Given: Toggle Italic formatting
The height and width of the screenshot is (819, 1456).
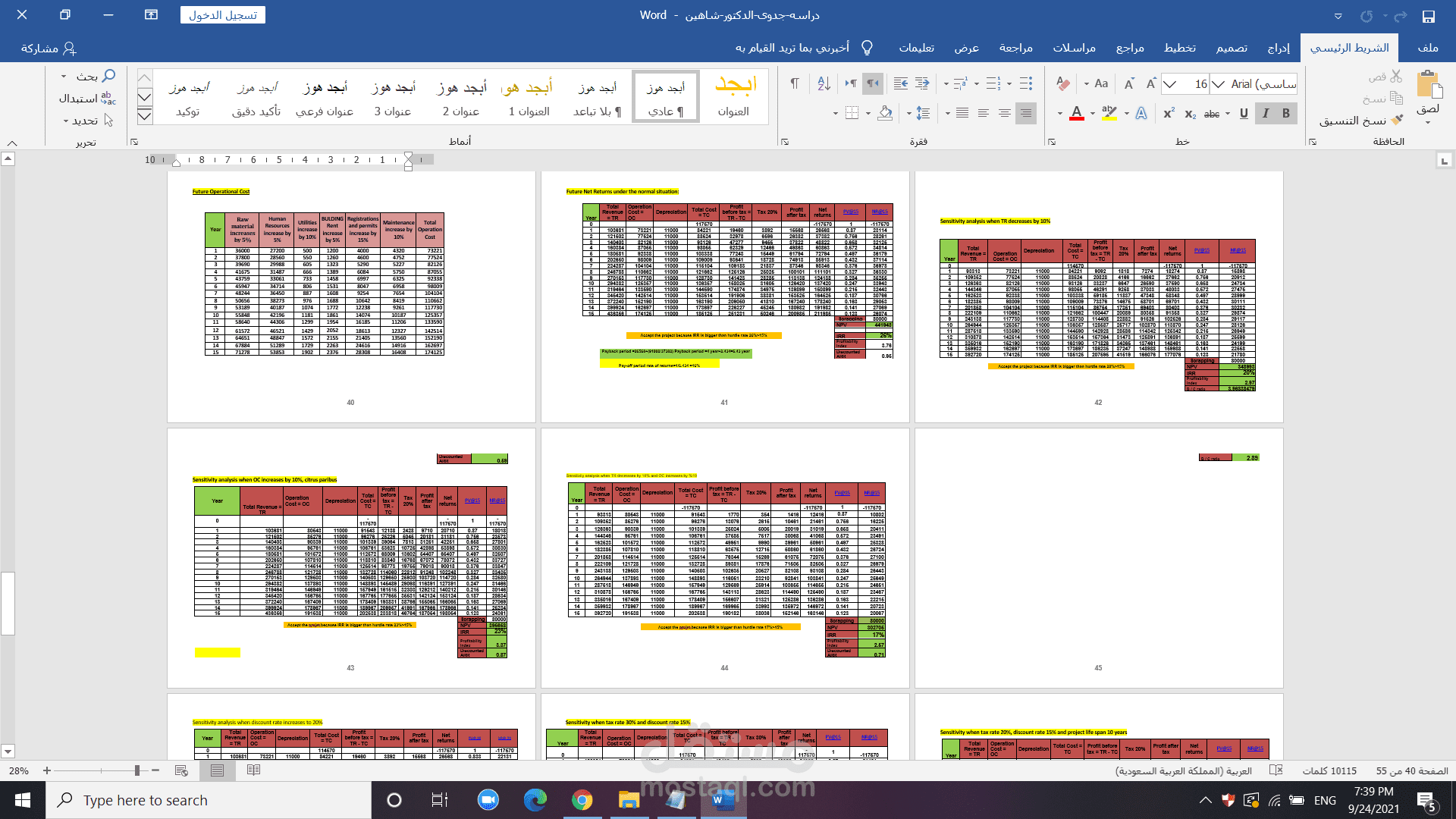Looking at the screenshot, I should (x=1265, y=114).
